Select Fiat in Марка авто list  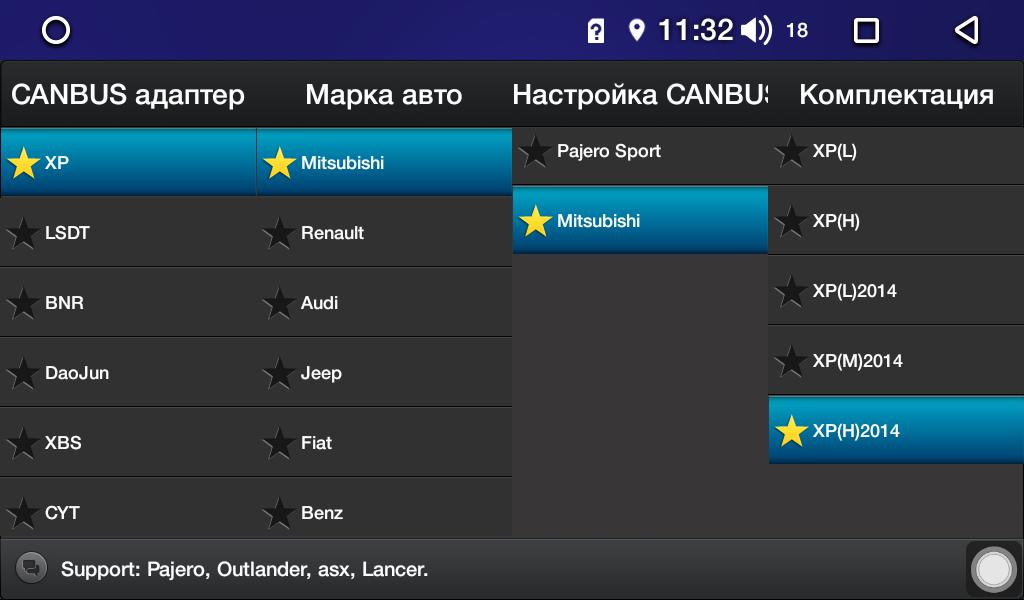[384, 443]
